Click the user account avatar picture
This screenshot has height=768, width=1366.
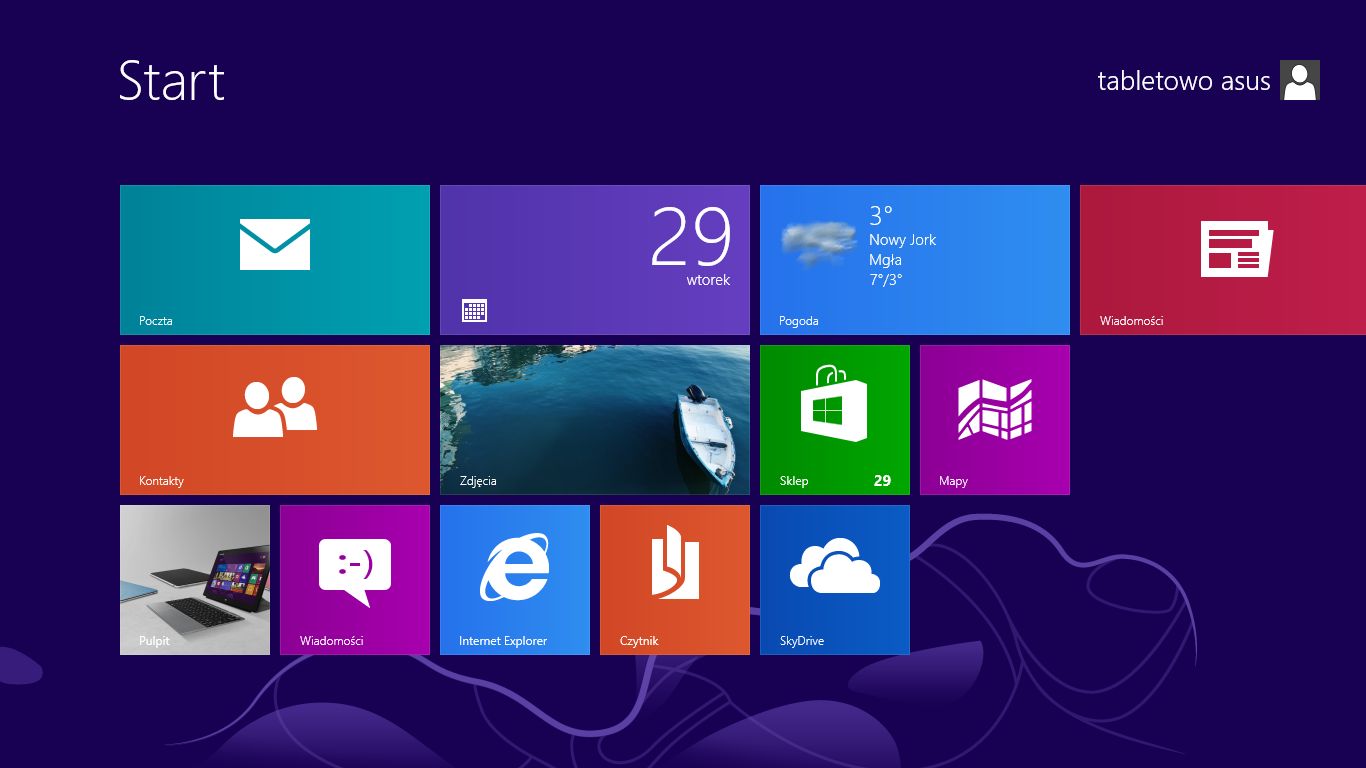[1300, 80]
